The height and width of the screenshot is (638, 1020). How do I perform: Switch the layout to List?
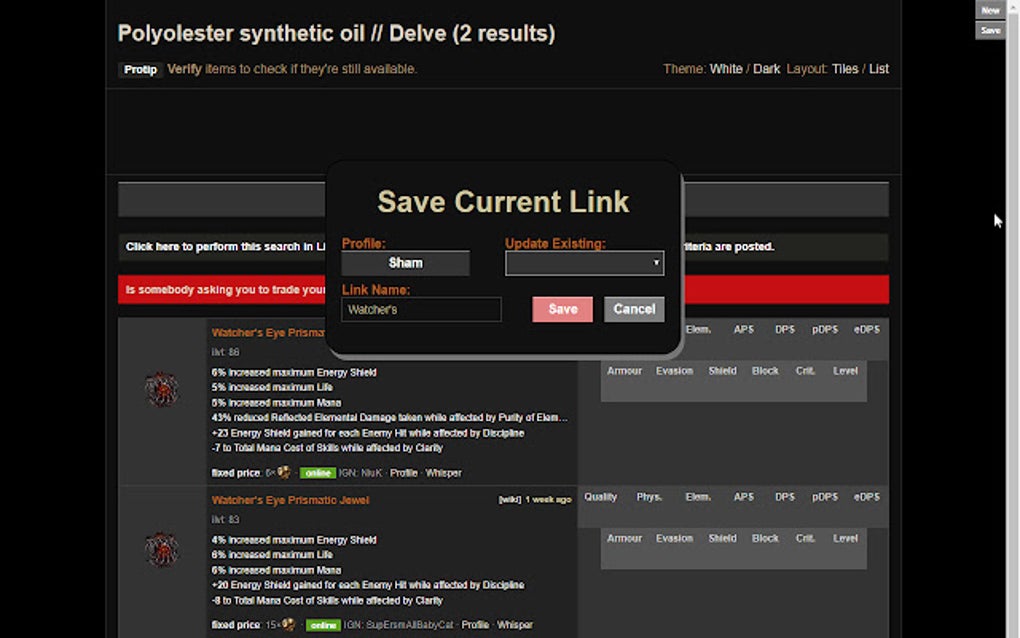pyautogui.click(x=879, y=68)
